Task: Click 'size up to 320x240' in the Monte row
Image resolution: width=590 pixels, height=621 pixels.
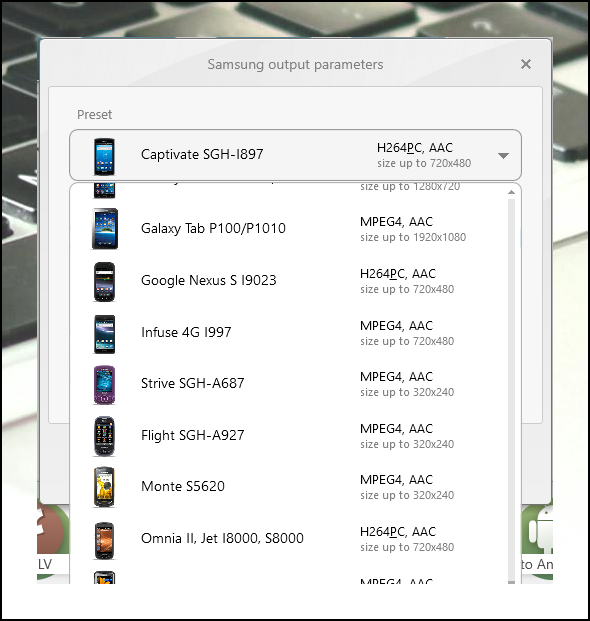Action: pyautogui.click(x=407, y=495)
